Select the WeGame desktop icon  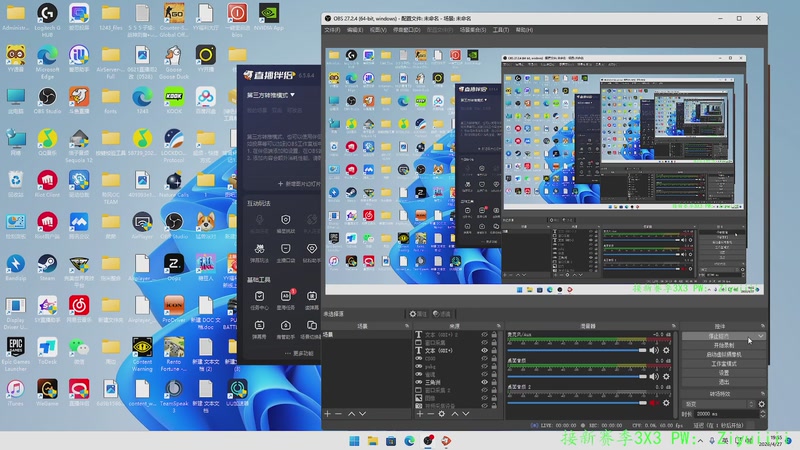[x=47, y=393]
